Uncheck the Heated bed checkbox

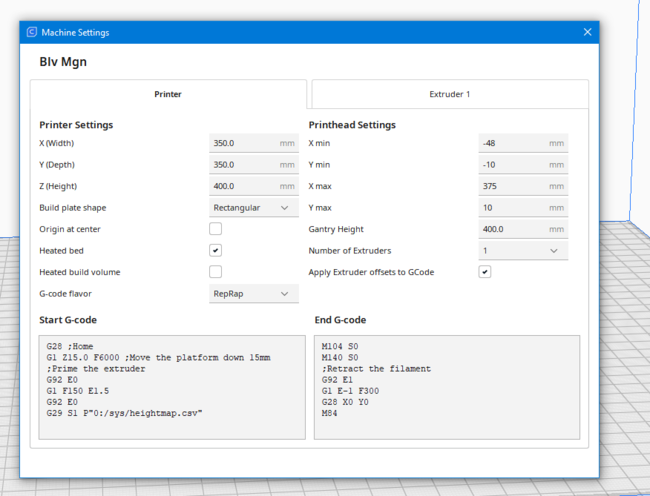(215, 250)
